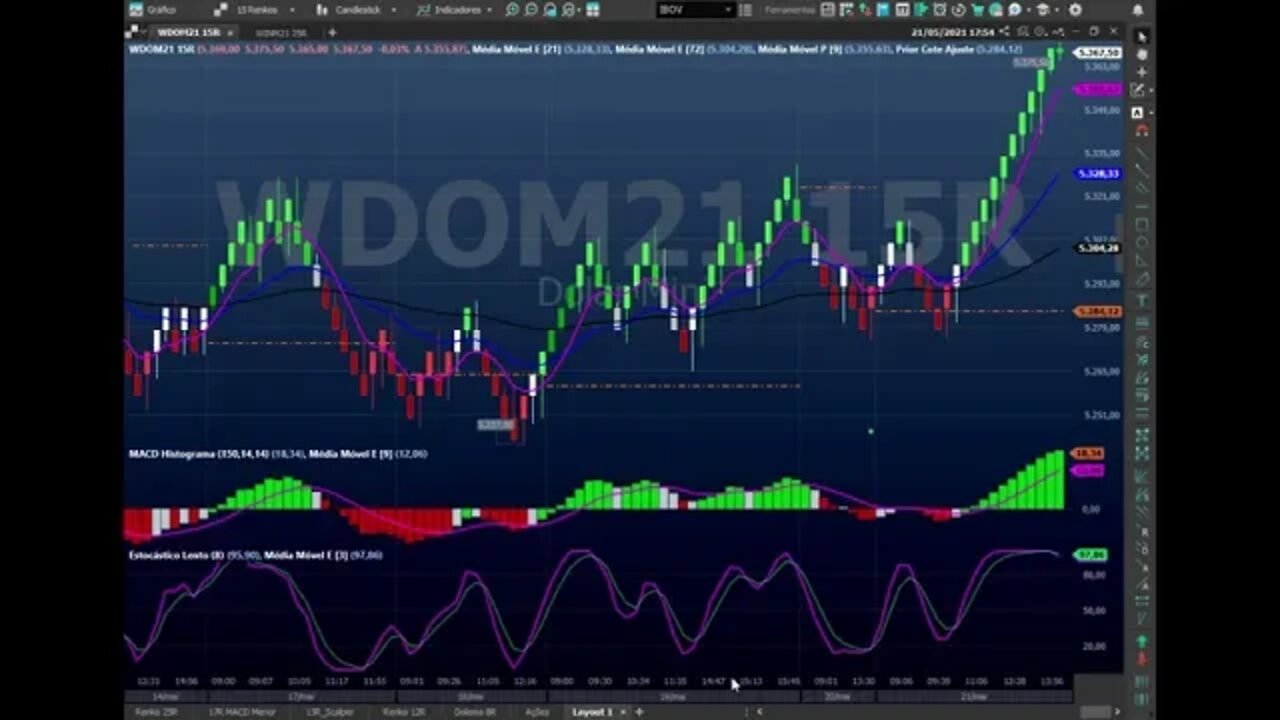Click the MACD Histograma indicator title
Viewport: 1280px width, 720px height.
pyautogui.click(x=200, y=454)
